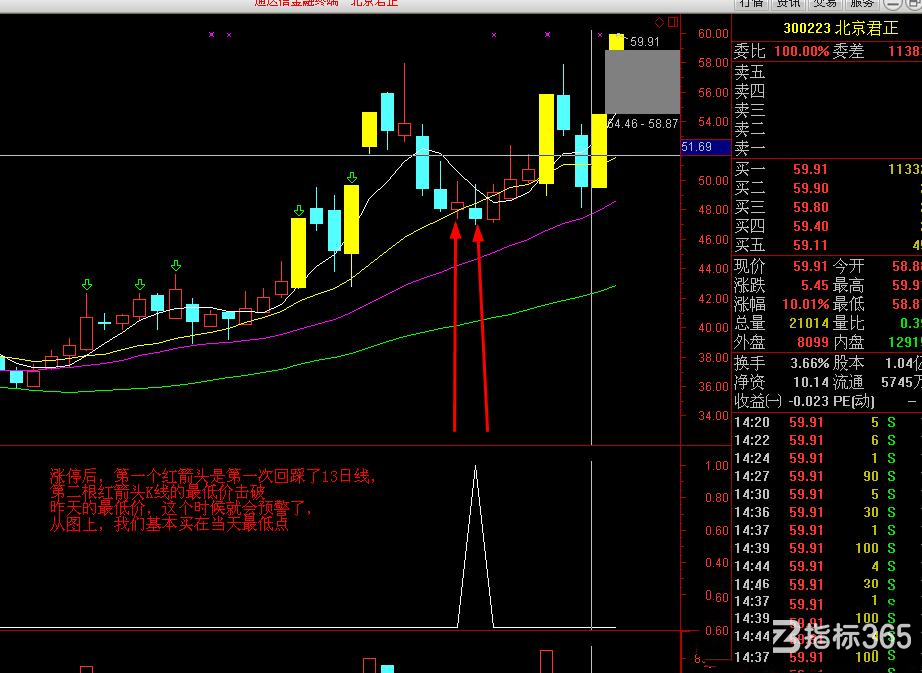Image resolution: width=922 pixels, height=673 pixels.
Task: Select the 卖四 ask row
Action: click(x=827, y=91)
